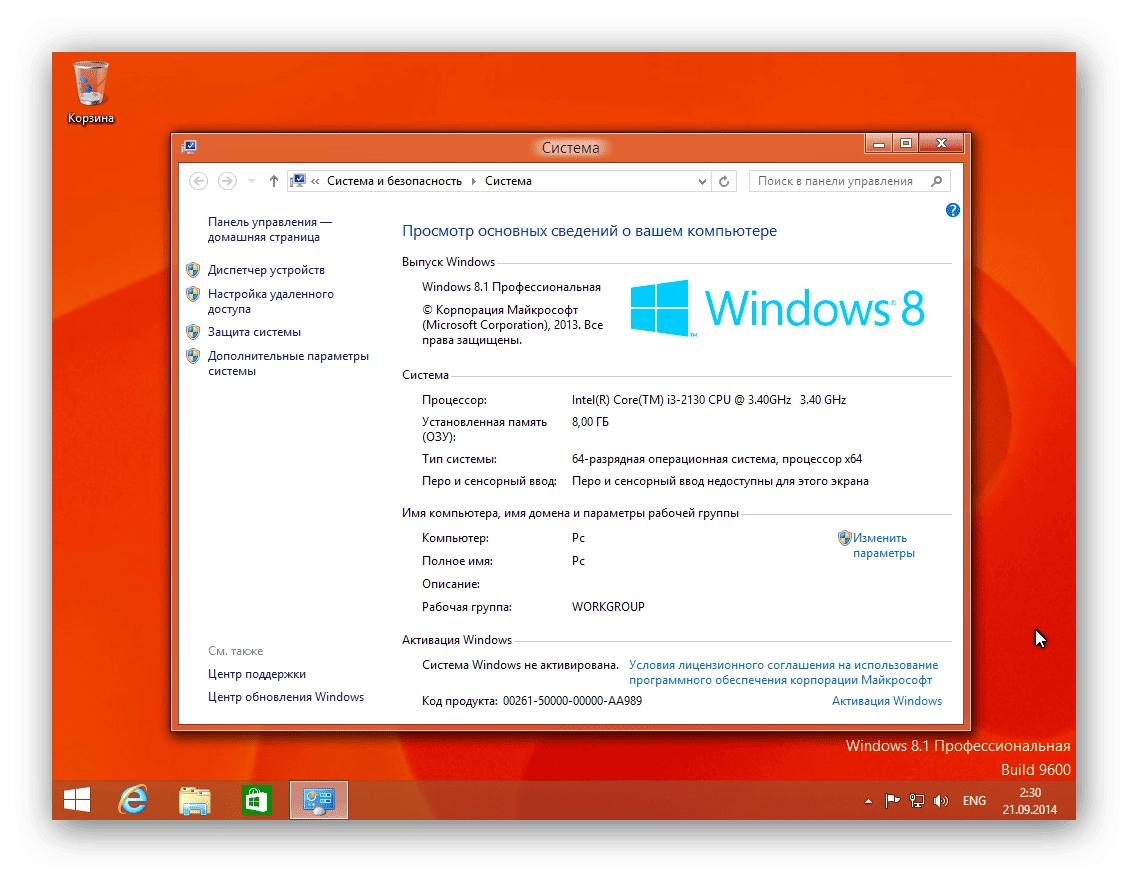Screen dimensions: 1128x872
Task: Open the address bar history dropdown
Action: coord(702,181)
